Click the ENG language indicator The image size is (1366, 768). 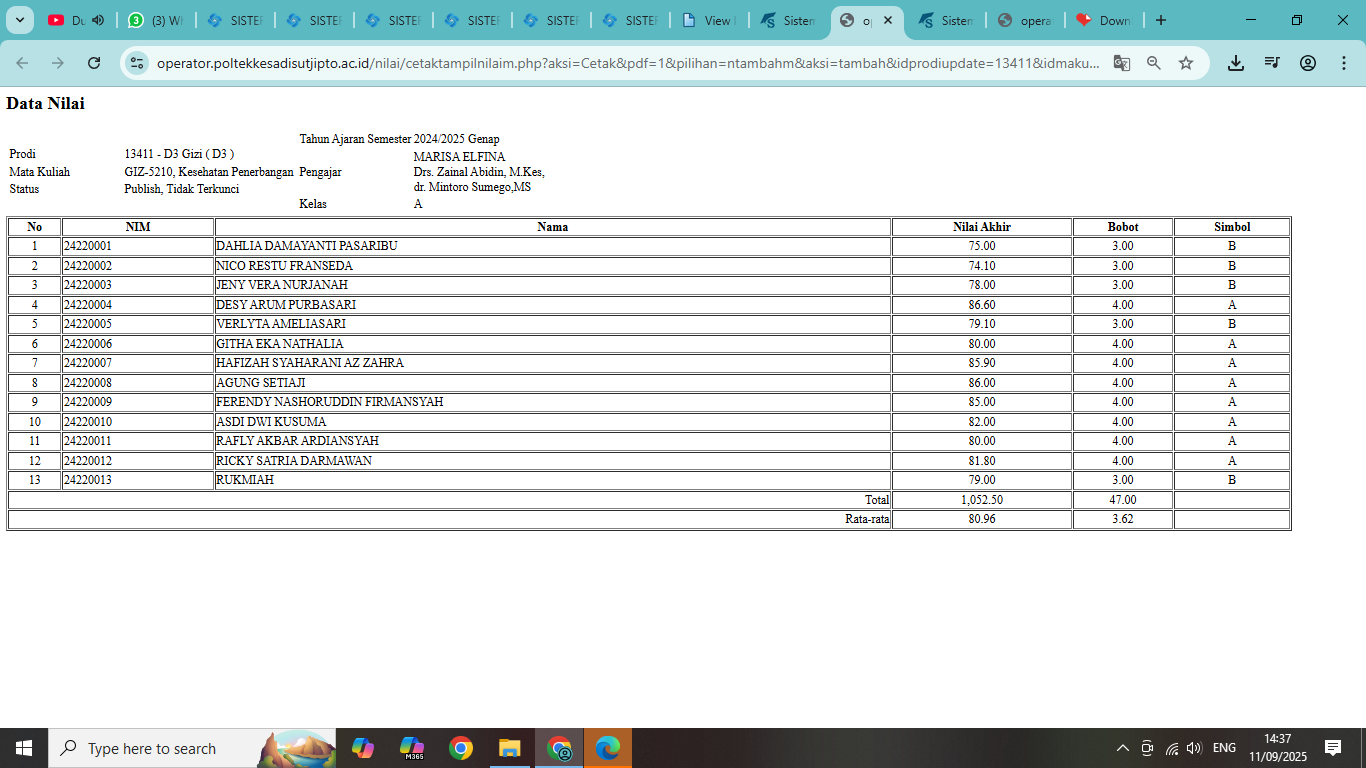point(1224,748)
